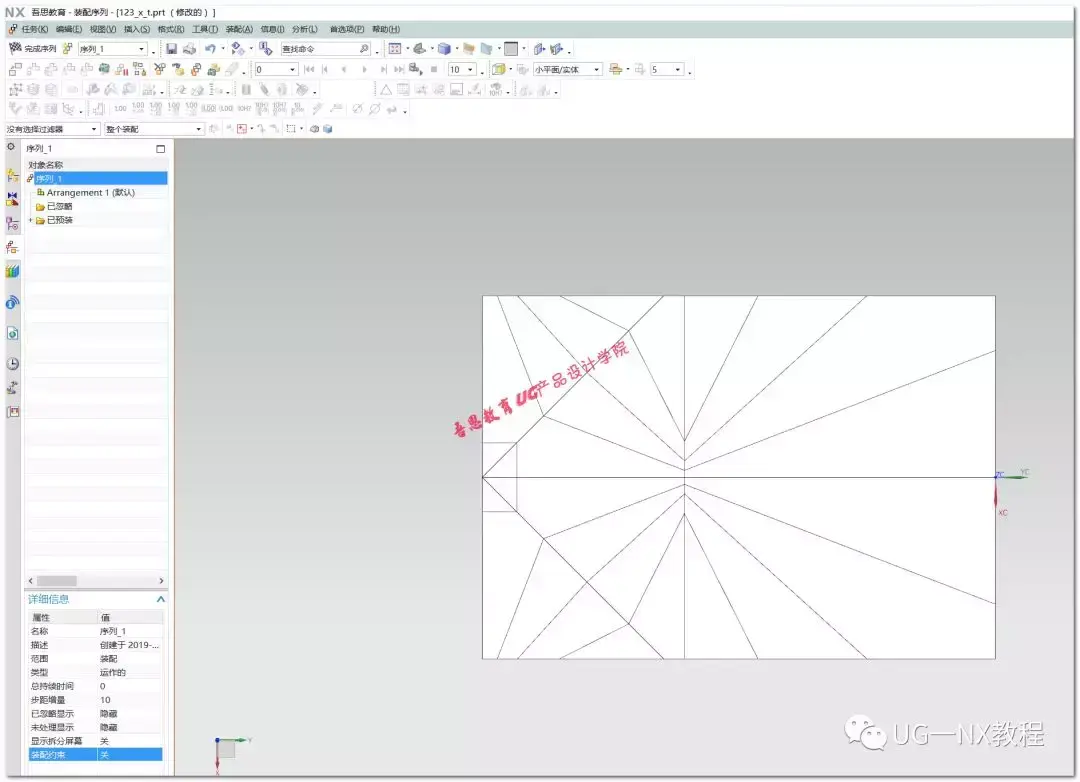1080x782 pixels.
Task: Select the 装配约束 property row
Action: point(96,754)
